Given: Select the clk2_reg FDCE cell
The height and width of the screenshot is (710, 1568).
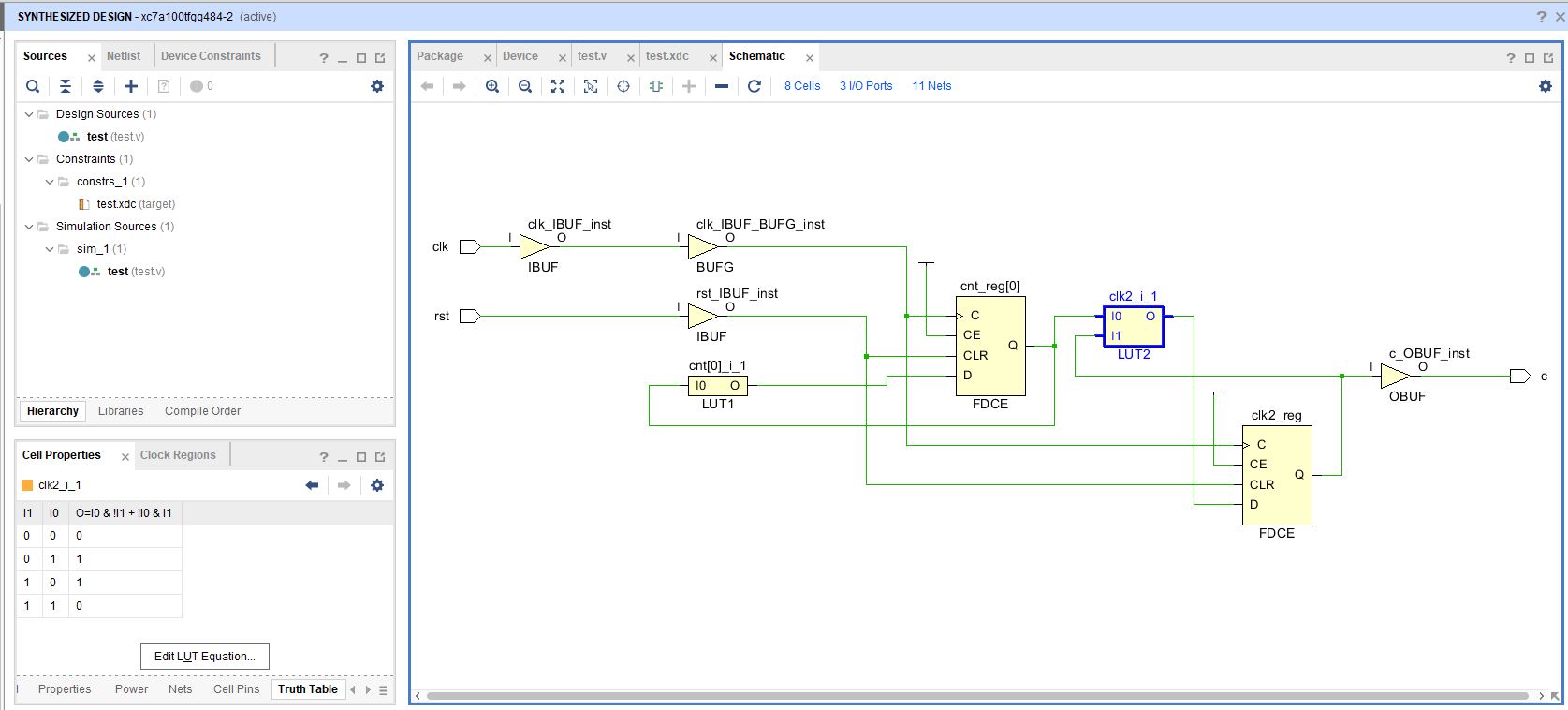Looking at the screenshot, I should click(1277, 476).
